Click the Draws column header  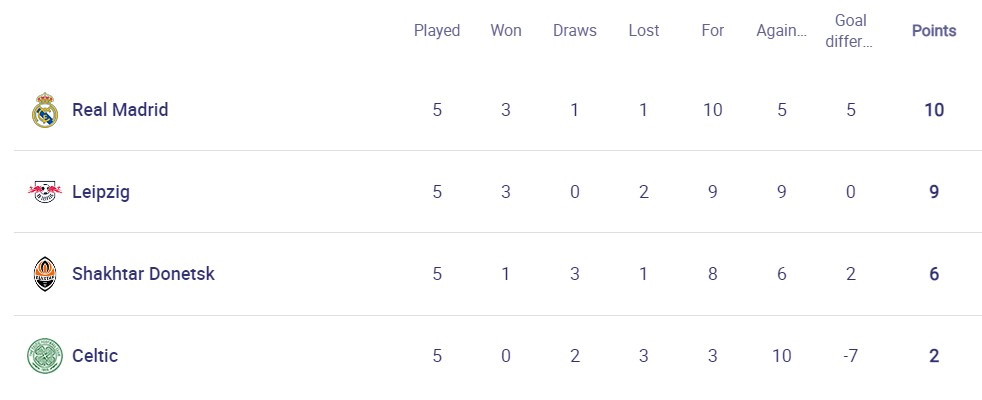pyautogui.click(x=575, y=31)
